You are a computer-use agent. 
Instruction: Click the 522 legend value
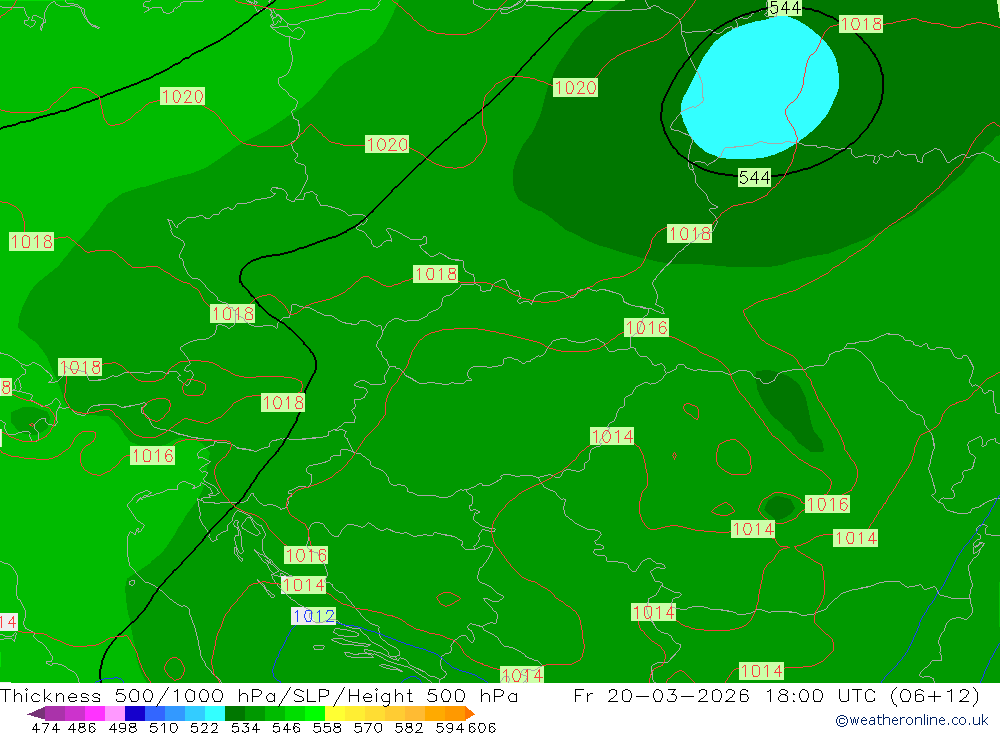coord(204,727)
